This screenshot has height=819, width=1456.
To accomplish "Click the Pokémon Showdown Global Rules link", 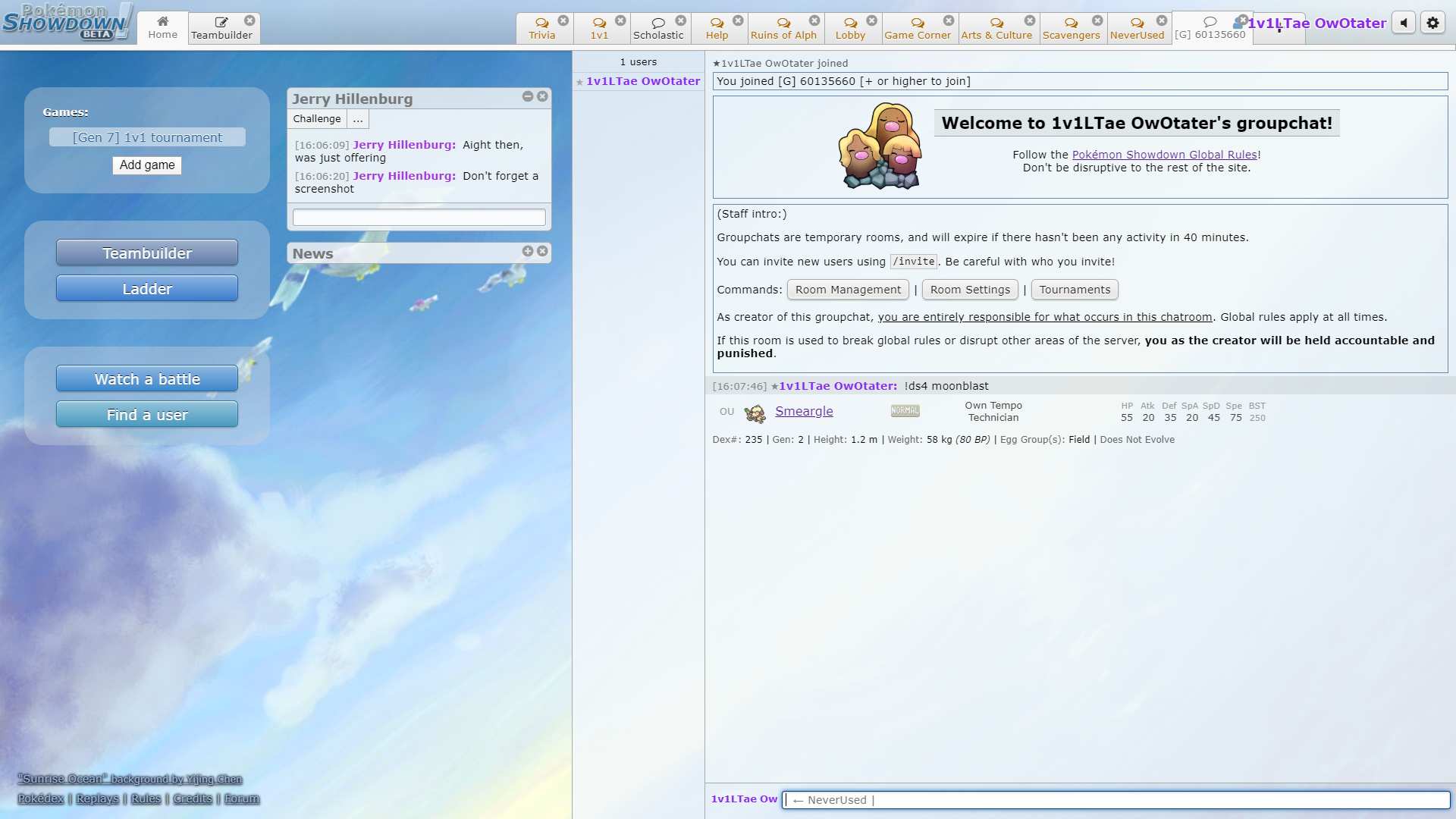I will click(x=1164, y=154).
